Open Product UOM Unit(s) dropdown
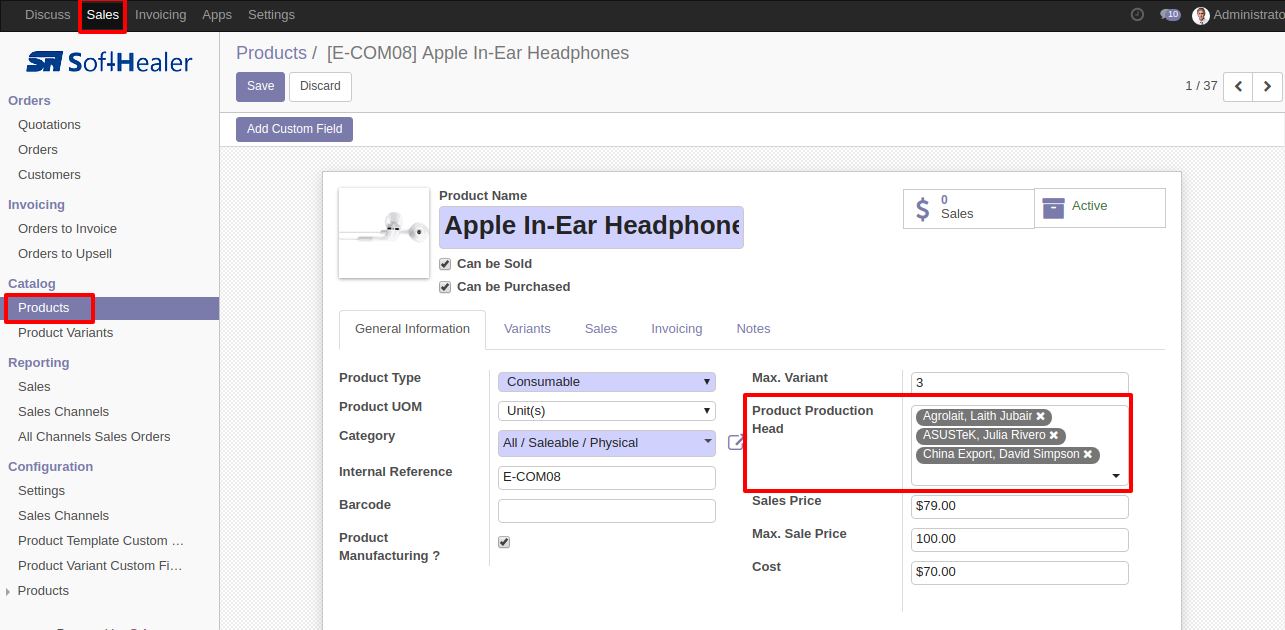Image resolution: width=1285 pixels, height=630 pixels. [607, 411]
